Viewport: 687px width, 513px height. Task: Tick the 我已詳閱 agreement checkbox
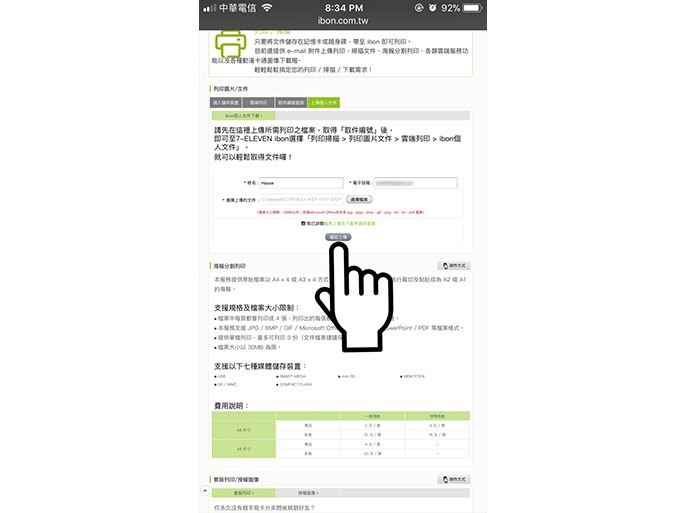click(x=303, y=223)
